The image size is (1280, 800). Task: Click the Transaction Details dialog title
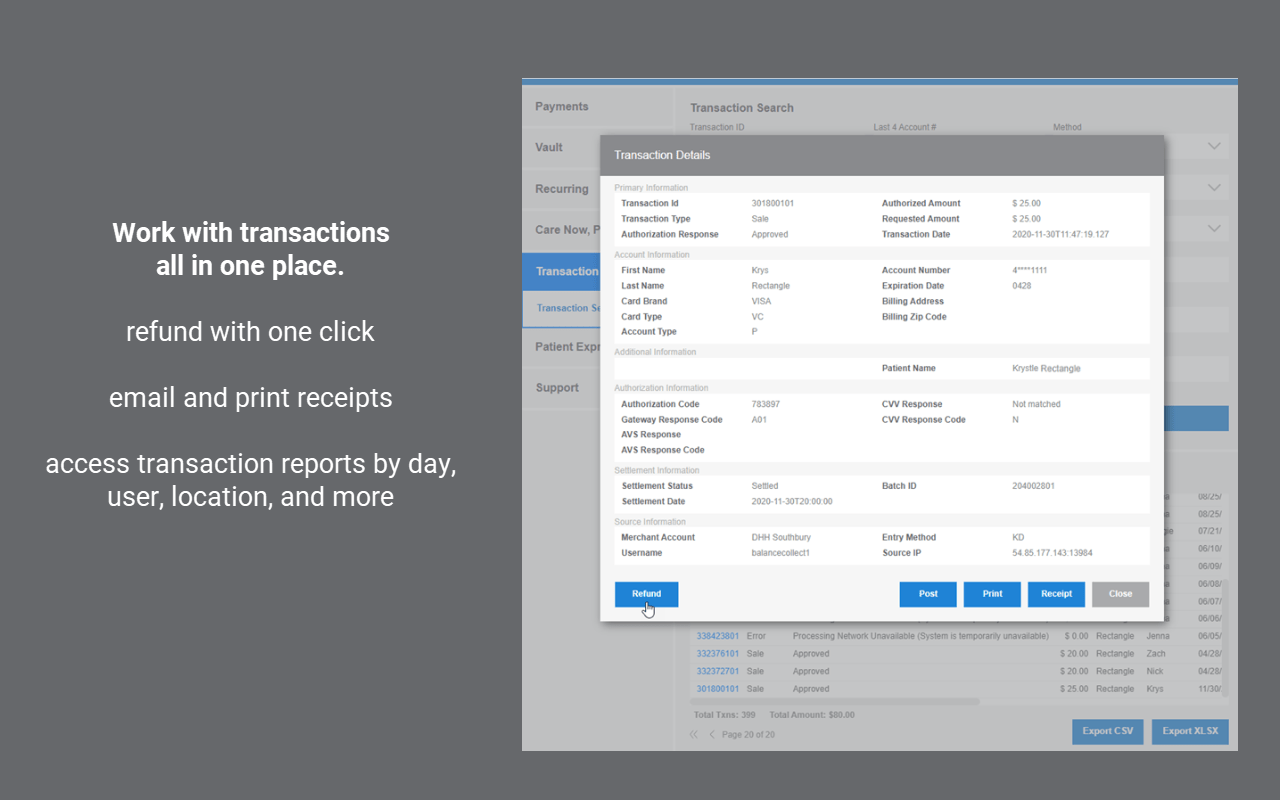pyautogui.click(x=662, y=155)
